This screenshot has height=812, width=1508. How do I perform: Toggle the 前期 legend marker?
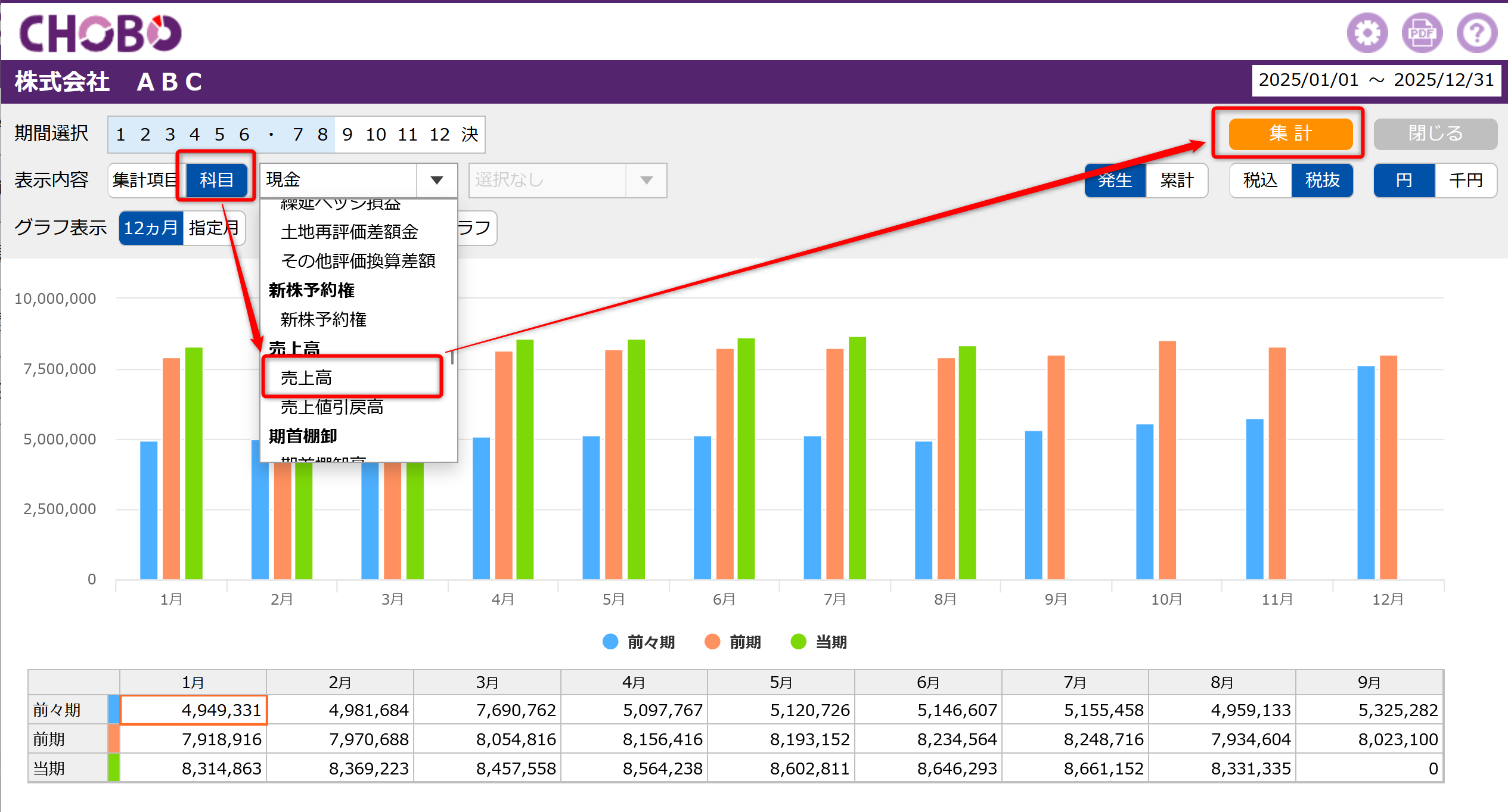(x=712, y=642)
